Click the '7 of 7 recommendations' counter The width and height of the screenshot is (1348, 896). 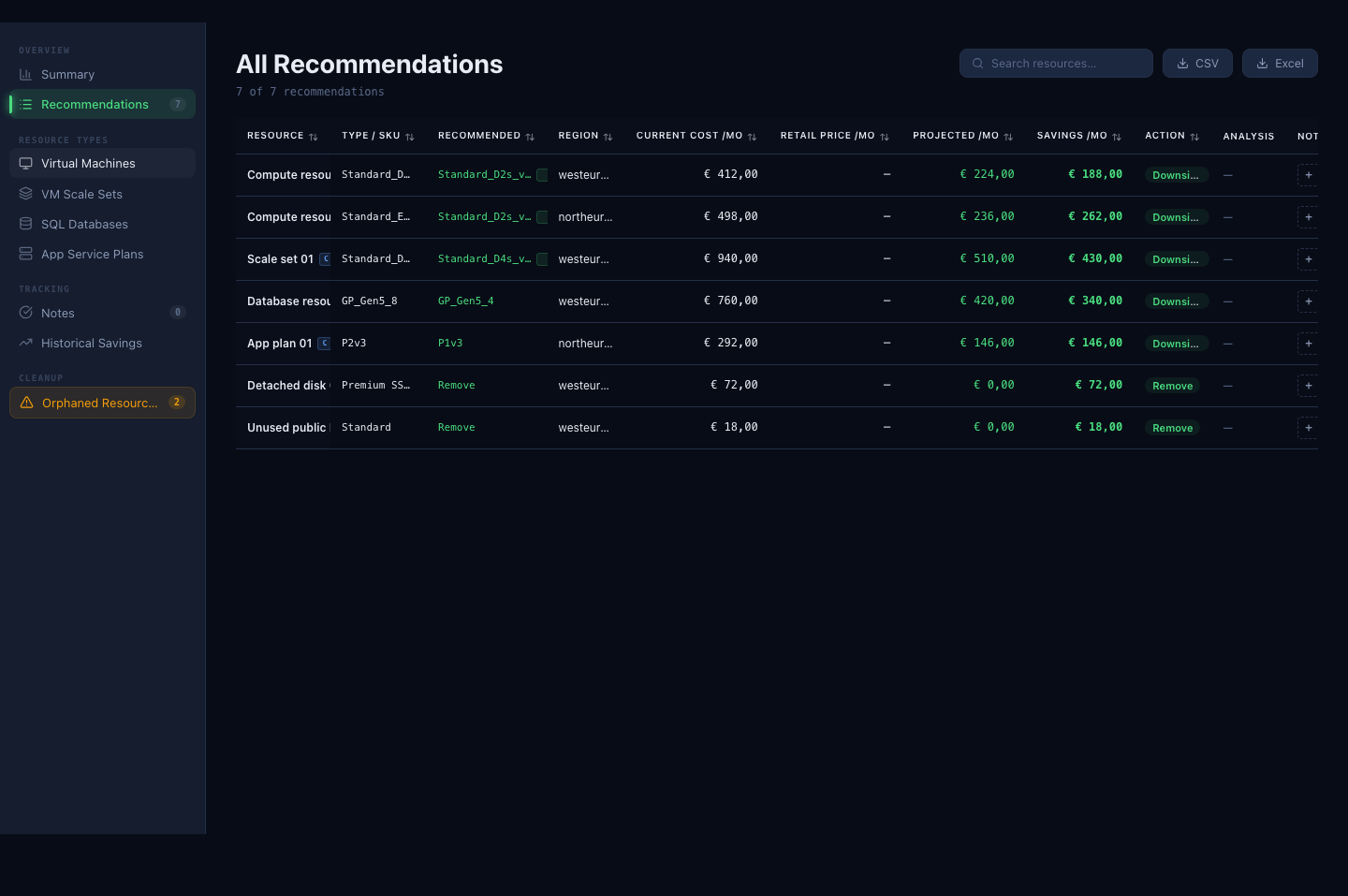(310, 92)
